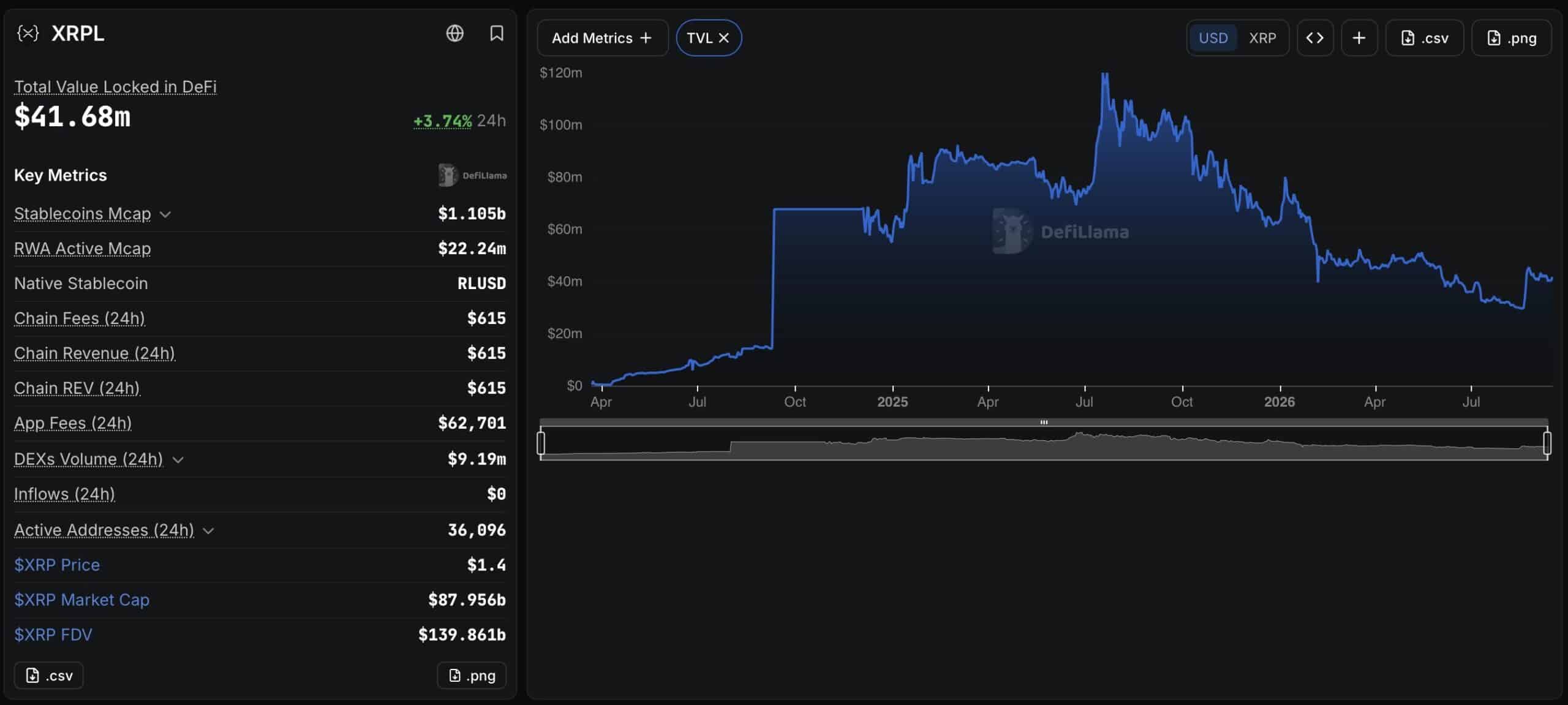Download Key Metrics as .png
1568x705 pixels.
pos(472,676)
